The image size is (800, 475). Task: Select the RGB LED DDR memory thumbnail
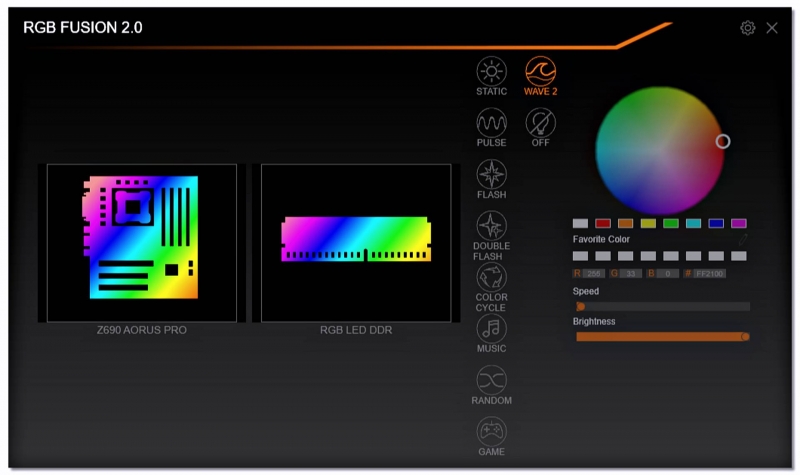(356, 243)
